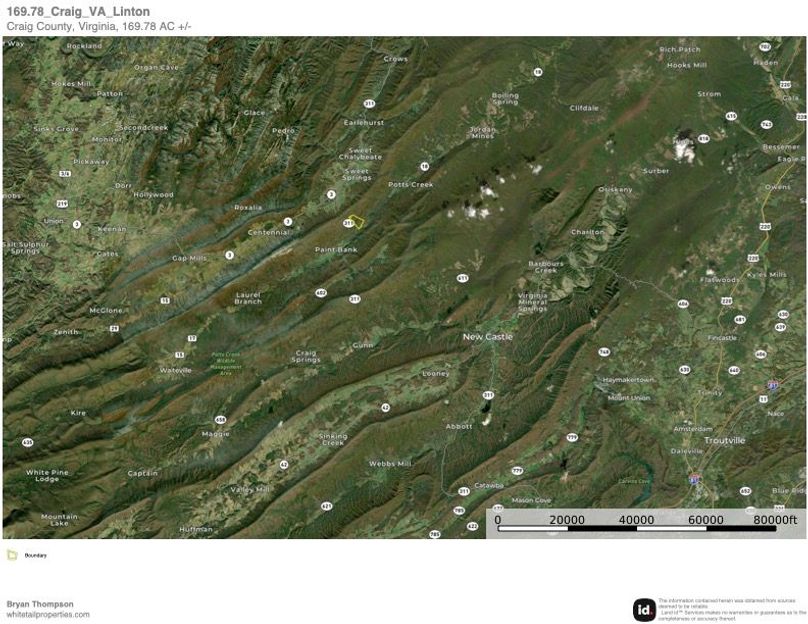Screen dimensions: 808x624
Task: Click the New Castle town label
Action: (487, 337)
